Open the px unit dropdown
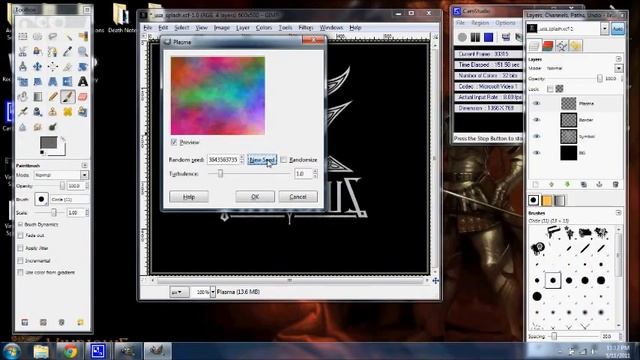 point(179,292)
